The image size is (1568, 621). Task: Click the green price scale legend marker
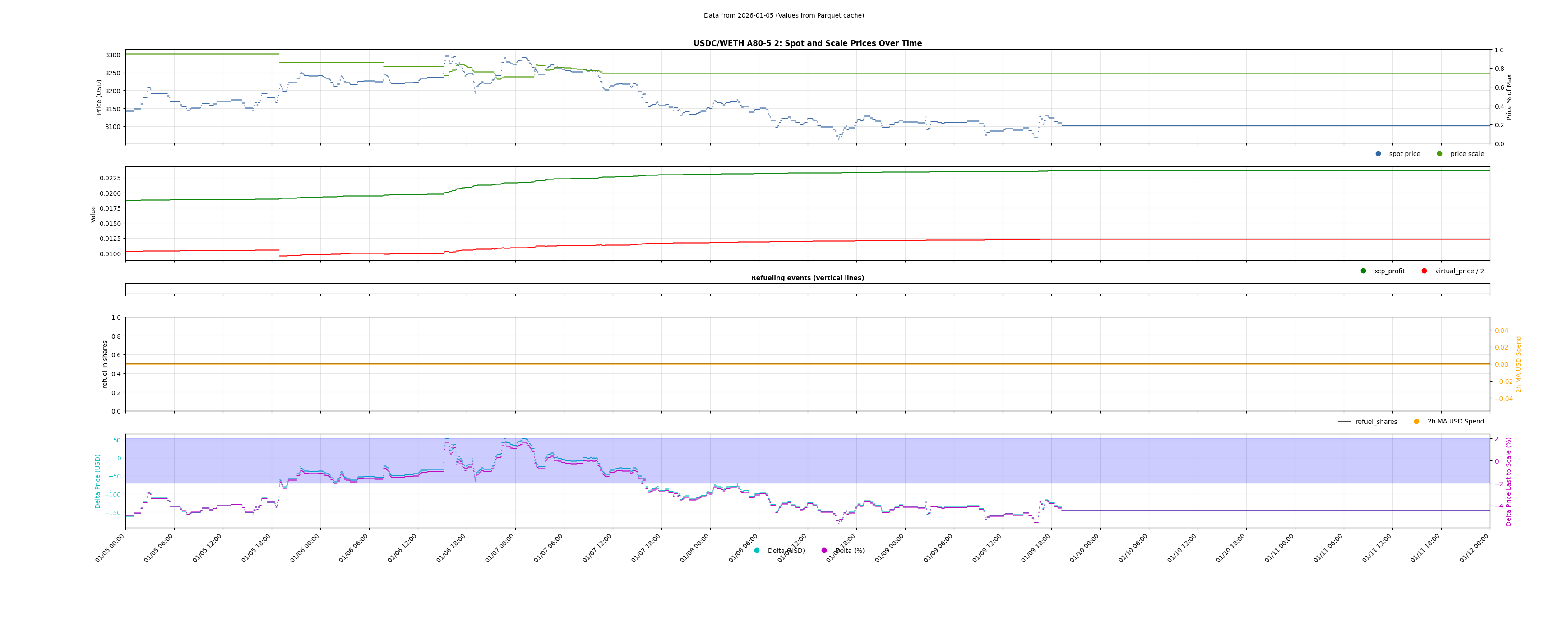(1439, 154)
